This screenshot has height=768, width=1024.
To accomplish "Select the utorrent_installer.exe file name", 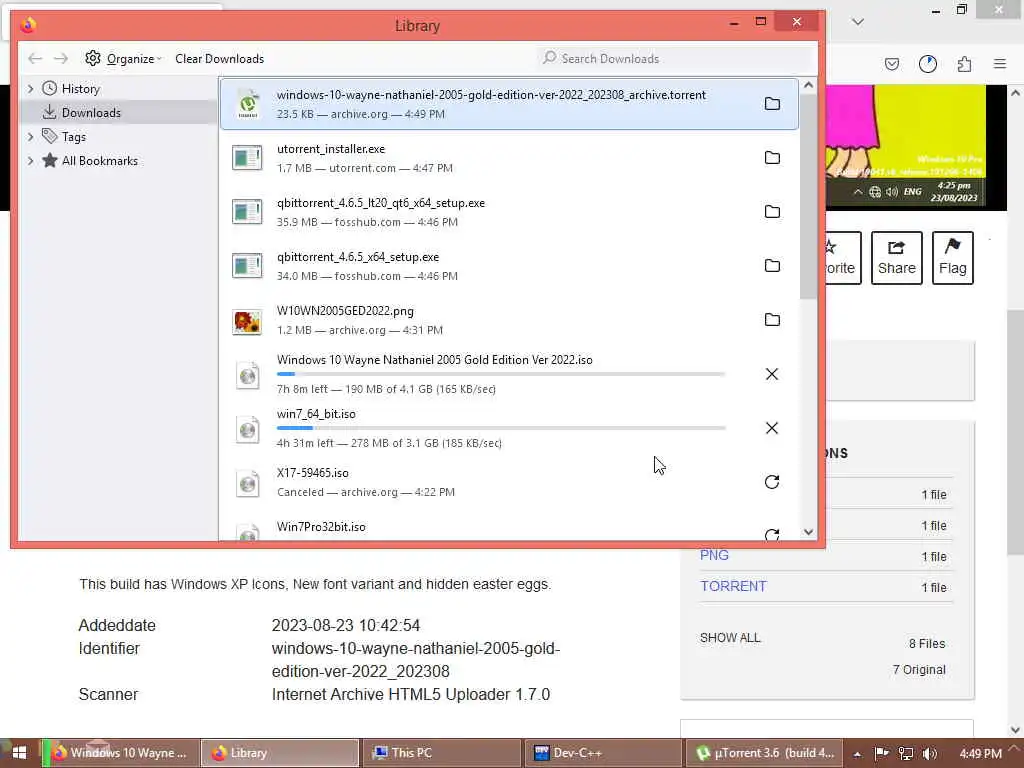I will click(x=331, y=149).
